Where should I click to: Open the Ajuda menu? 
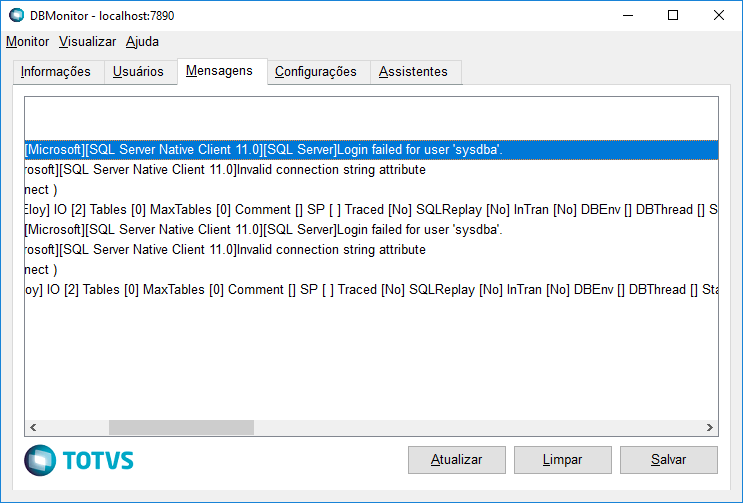(x=142, y=42)
